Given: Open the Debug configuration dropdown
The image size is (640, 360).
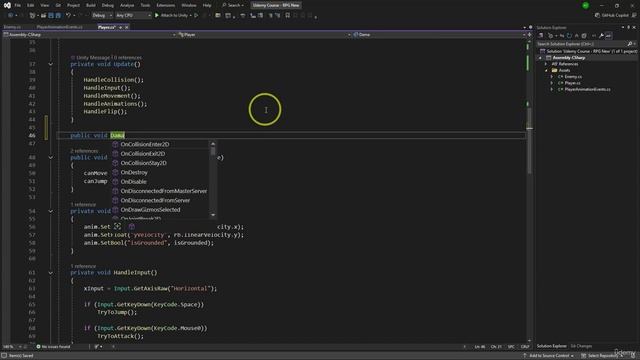Looking at the screenshot, I should click(x=102, y=16).
